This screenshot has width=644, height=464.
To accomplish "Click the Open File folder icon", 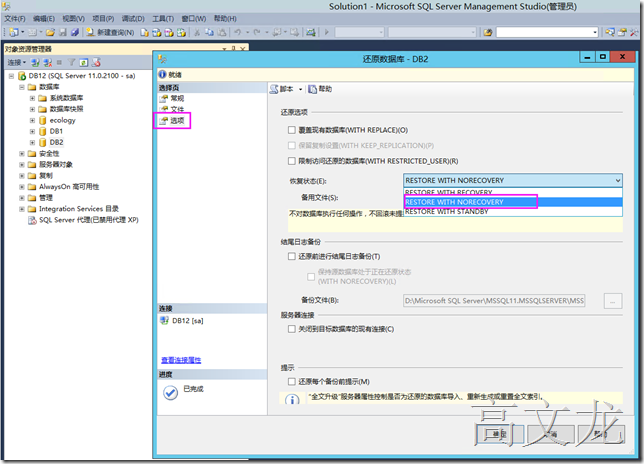I will (50, 32).
